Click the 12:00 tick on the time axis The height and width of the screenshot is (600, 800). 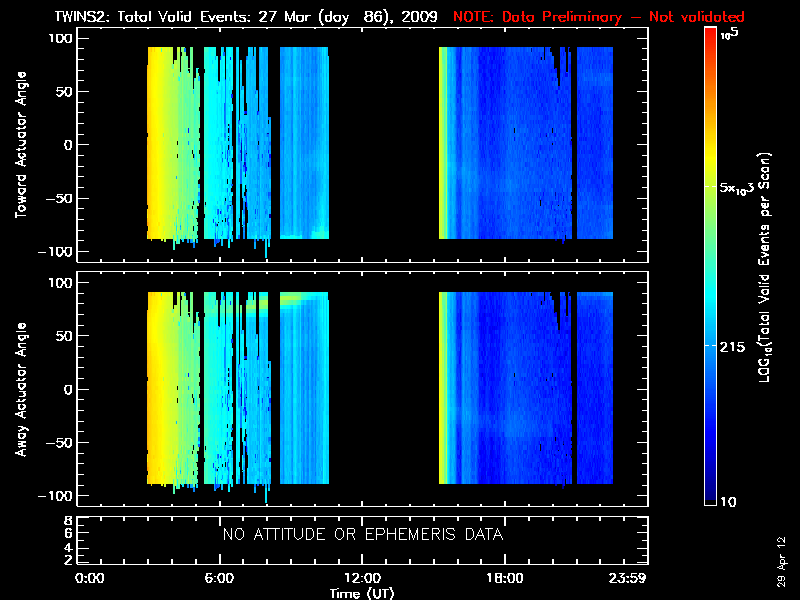click(x=362, y=578)
